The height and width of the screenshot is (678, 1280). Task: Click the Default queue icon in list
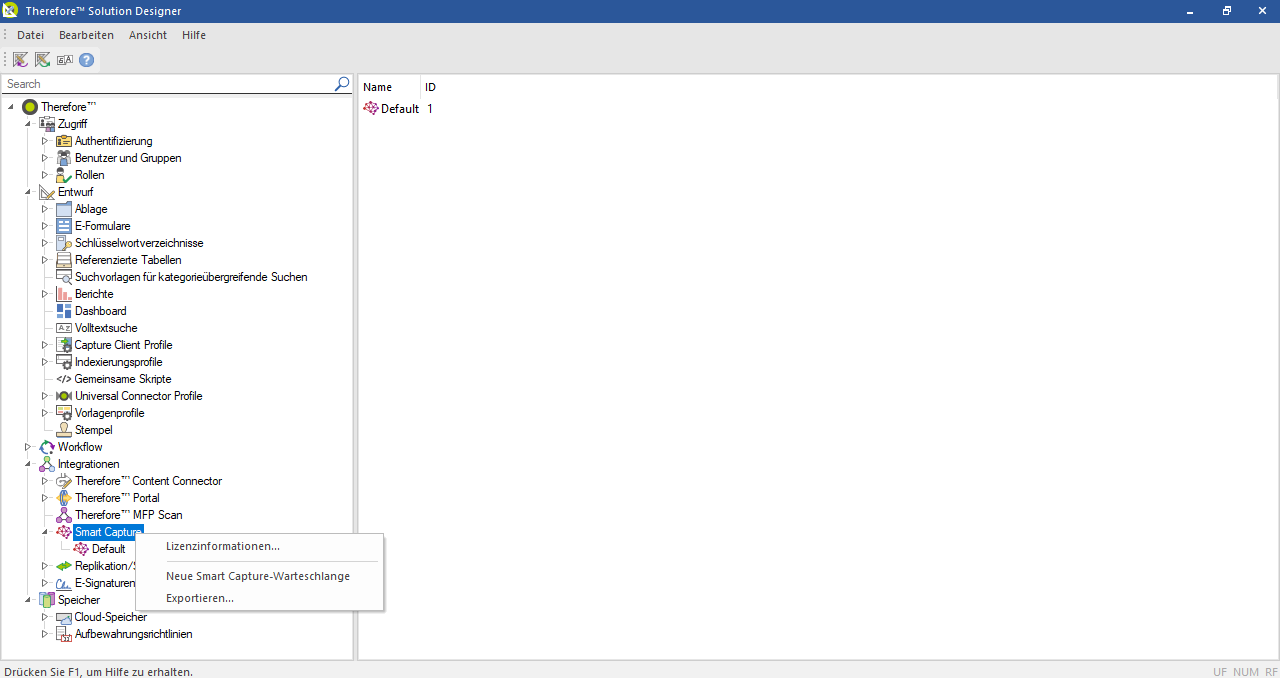371,108
